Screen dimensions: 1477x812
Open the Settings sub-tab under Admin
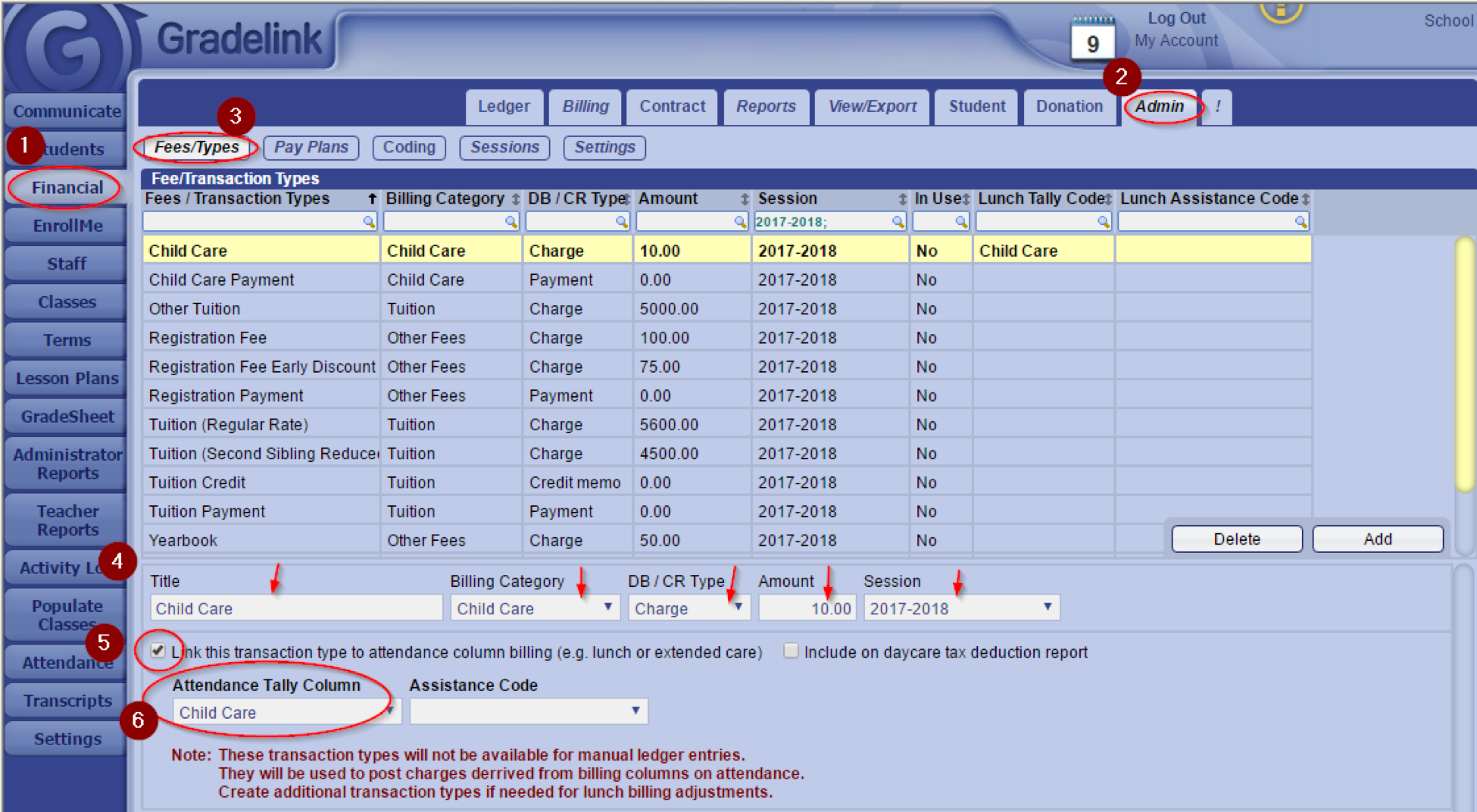click(x=604, y=148)
